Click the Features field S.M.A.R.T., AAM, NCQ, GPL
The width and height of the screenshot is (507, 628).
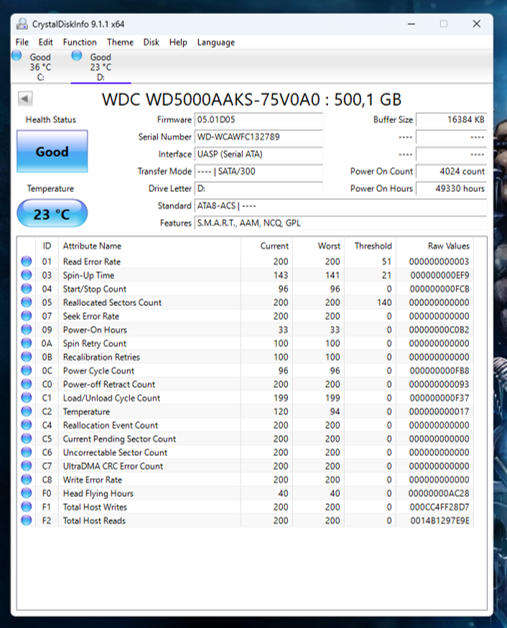tap(340, 223)
